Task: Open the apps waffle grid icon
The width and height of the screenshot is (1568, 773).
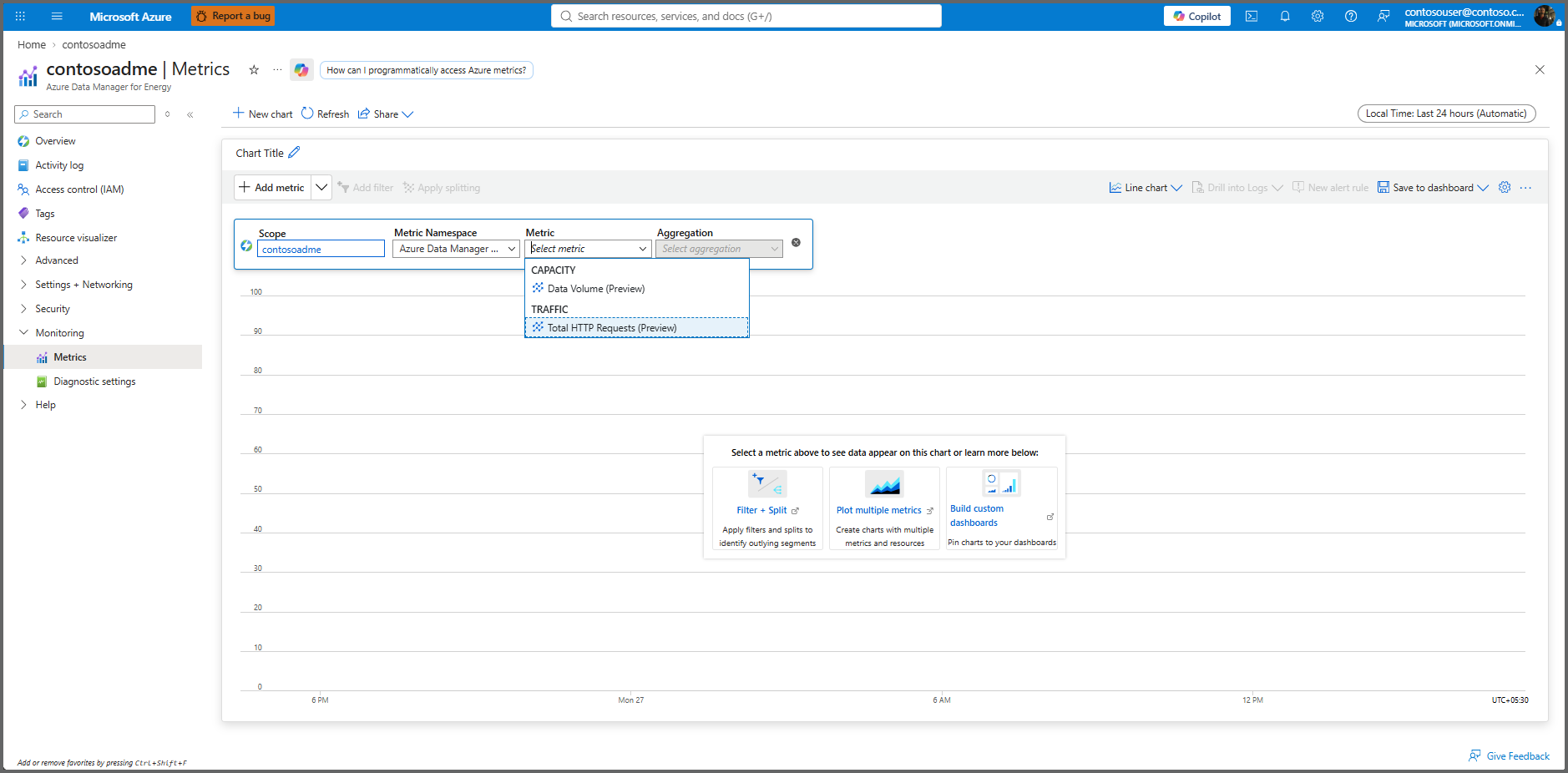Action: pos(20,16)
